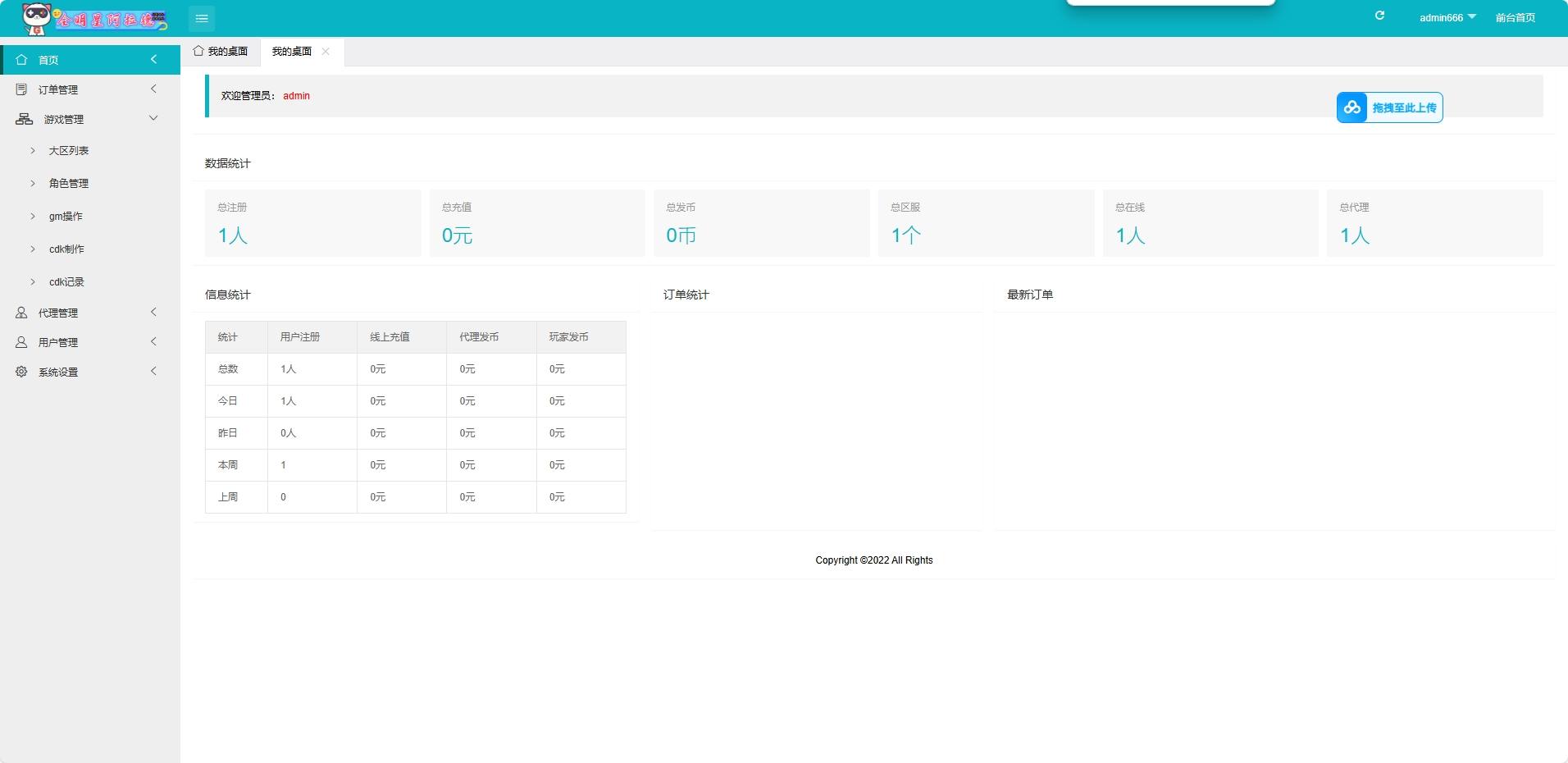The image size is (1568, 763).
Task: Go to 前台首页 link
Action: click(x=1515, y=17)
